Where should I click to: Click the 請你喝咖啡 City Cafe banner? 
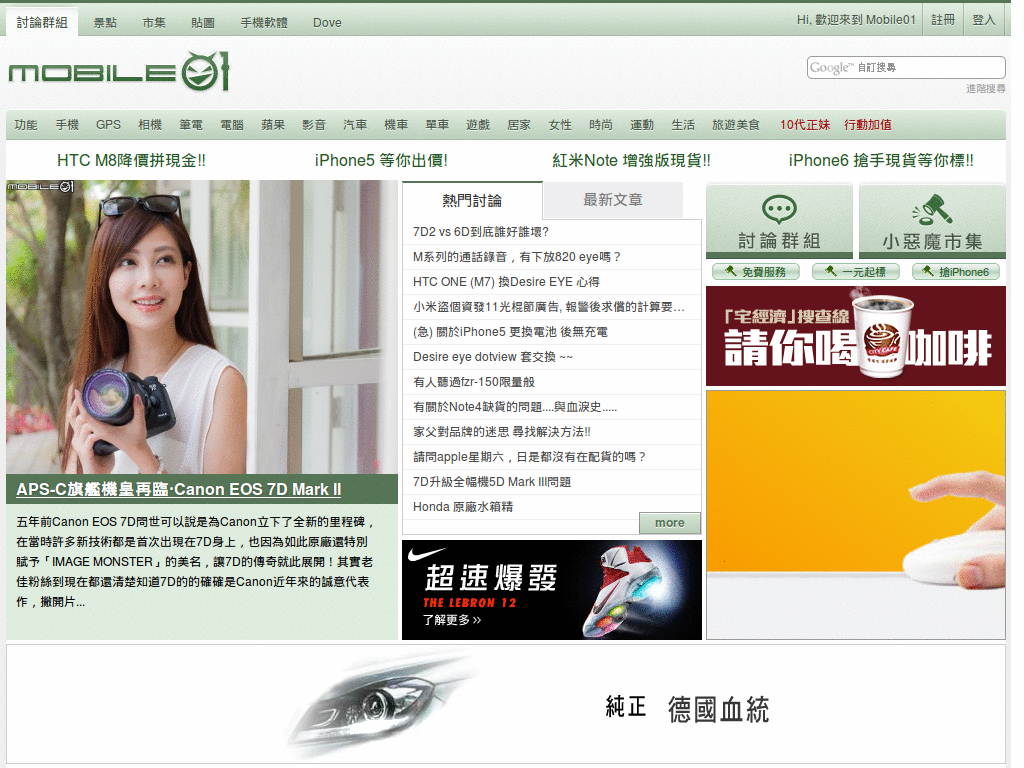pos(856,336)
